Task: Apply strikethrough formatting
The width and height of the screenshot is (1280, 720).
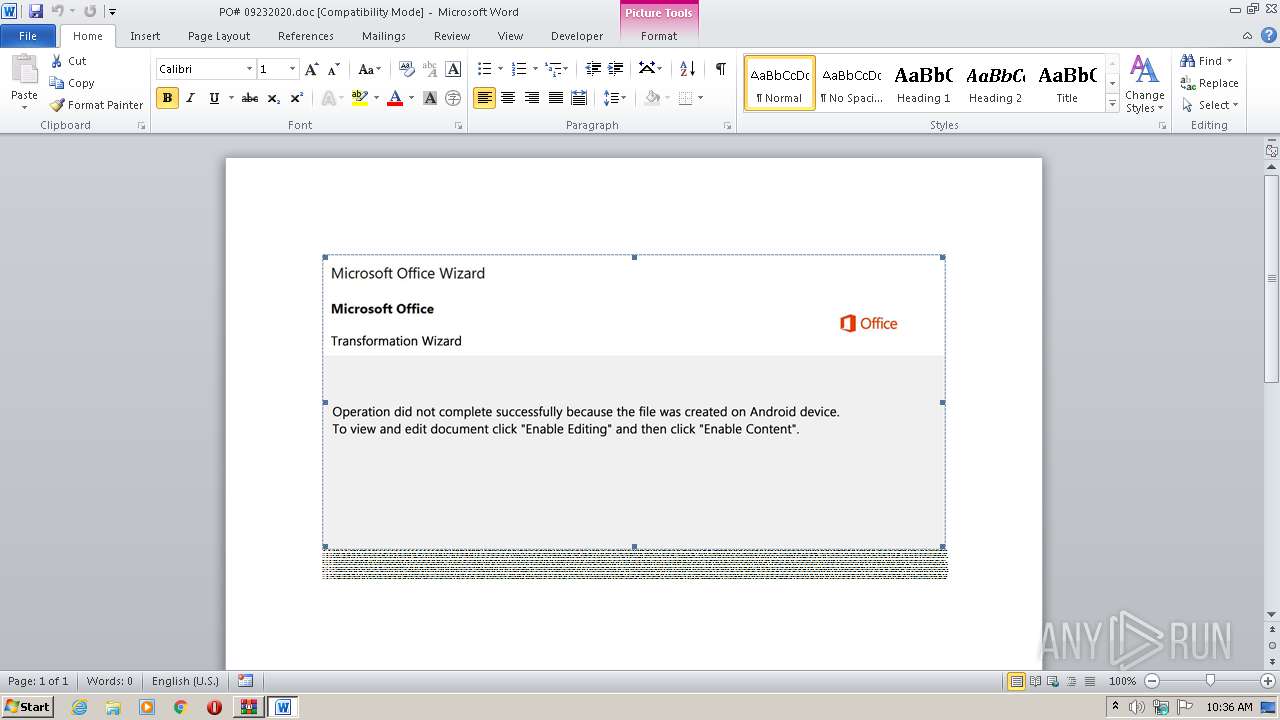Action: click(250, 98)
